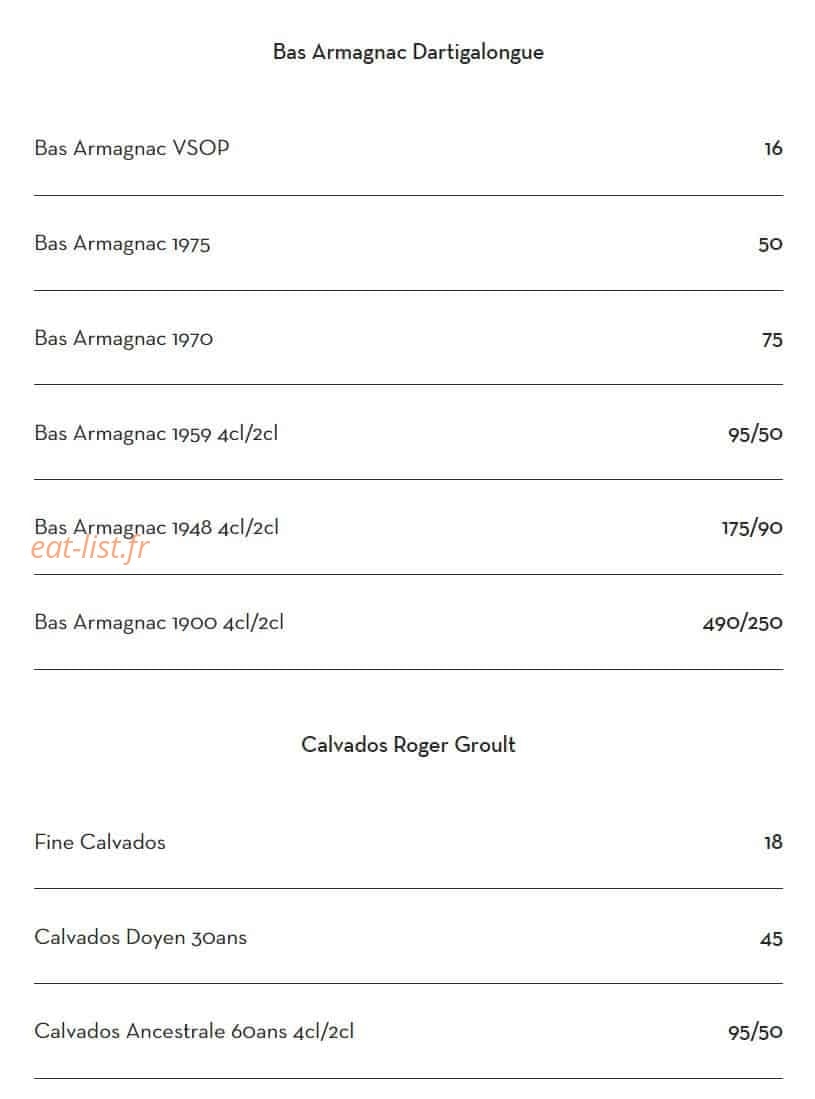This screenshot has width=815, height=1099.
Task: Click the Bas Armagnac Dartigalongue heading
Action: coord(408,53)
